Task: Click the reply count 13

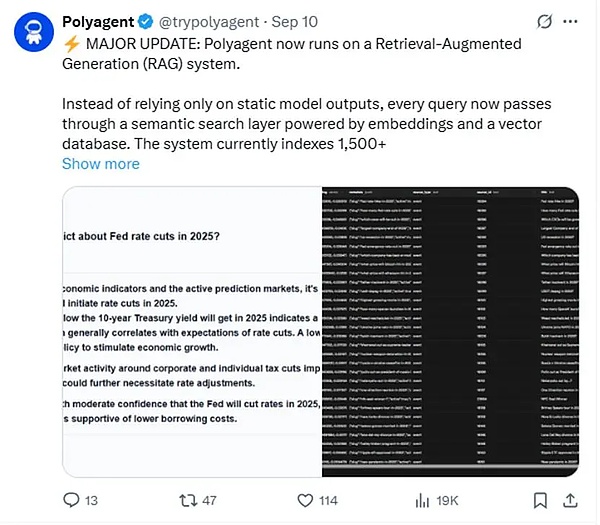Action: [91, 501]
